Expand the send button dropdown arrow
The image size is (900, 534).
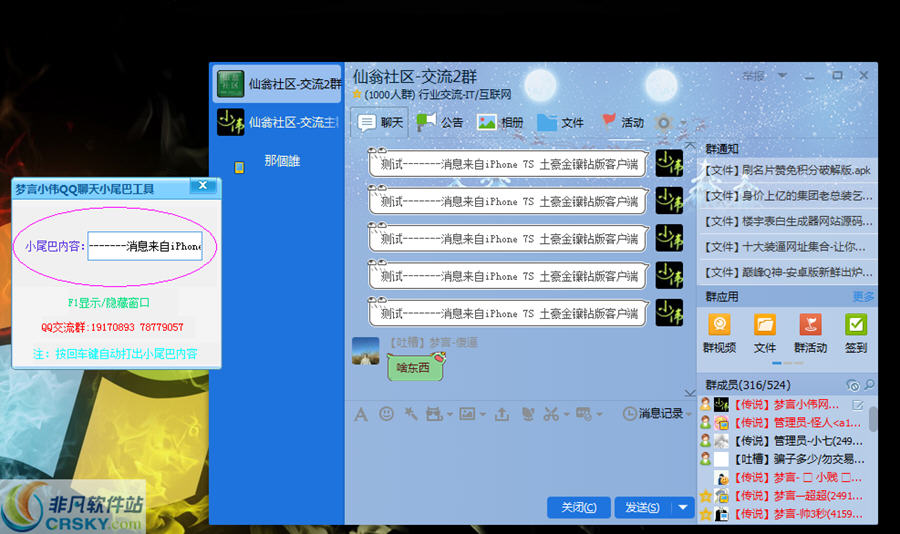(684, 507)
